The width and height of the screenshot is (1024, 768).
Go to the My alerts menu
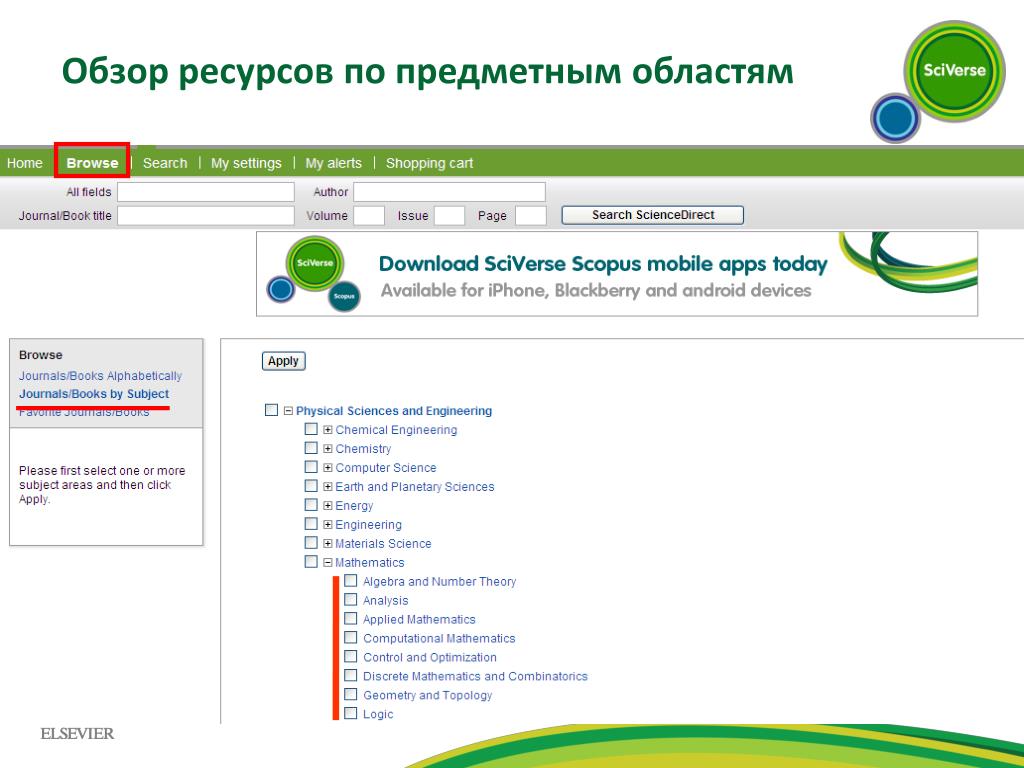(333, 163)
